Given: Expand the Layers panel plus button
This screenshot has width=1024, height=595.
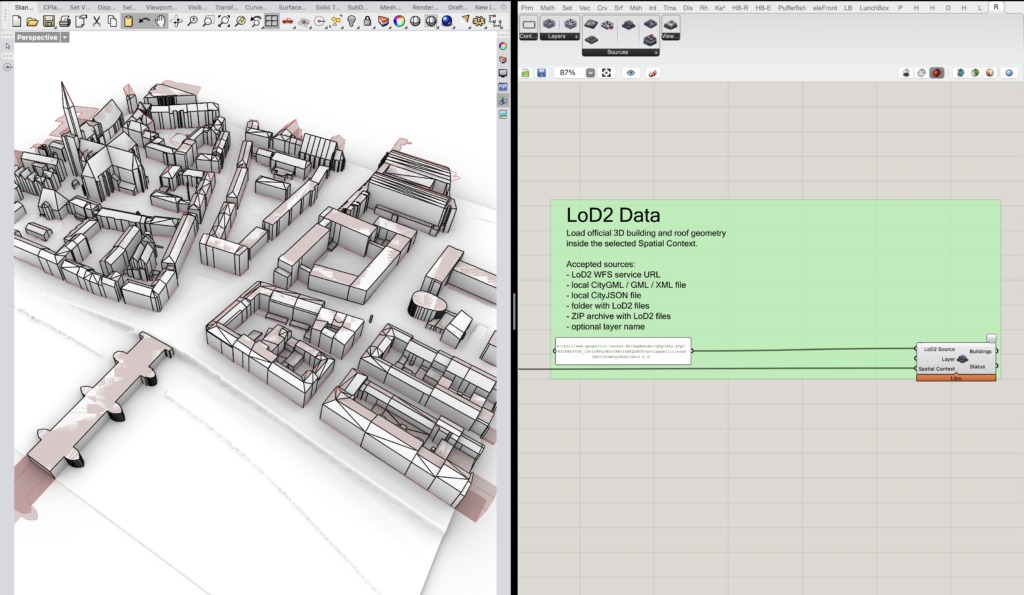Looking at the screenshot, I should pyautogui.click(x=576, y=37).
